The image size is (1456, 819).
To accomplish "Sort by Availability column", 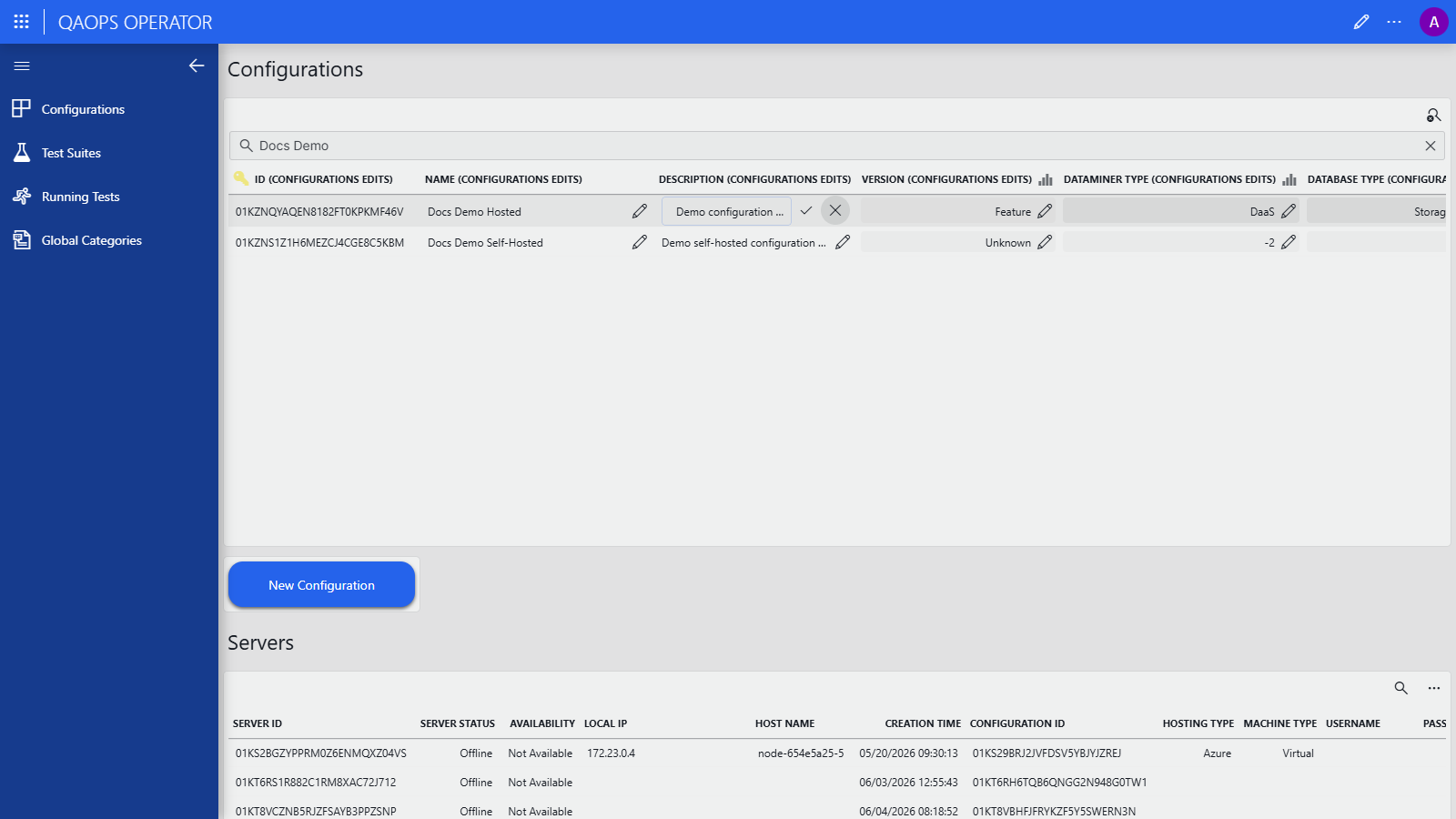I will click(542, 723).
